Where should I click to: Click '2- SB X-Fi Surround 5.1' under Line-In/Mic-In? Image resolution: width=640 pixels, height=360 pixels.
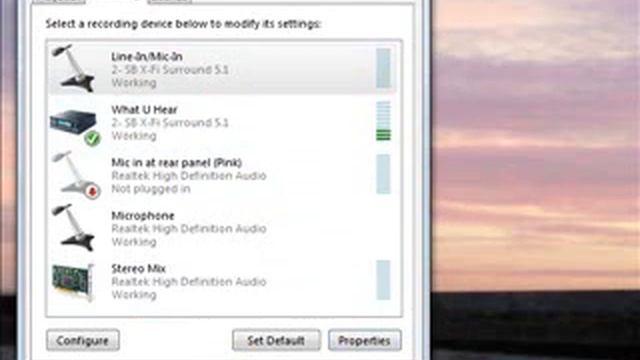click(x=170, y=70)
